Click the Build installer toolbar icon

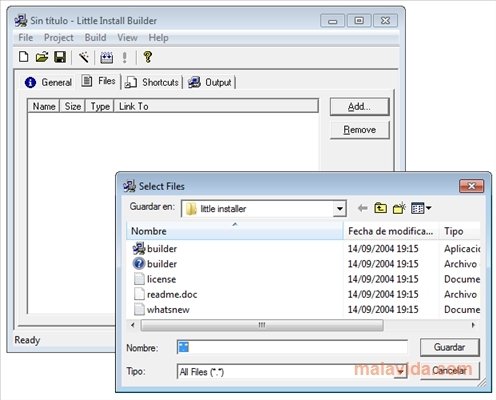click(x=106, y=58)
